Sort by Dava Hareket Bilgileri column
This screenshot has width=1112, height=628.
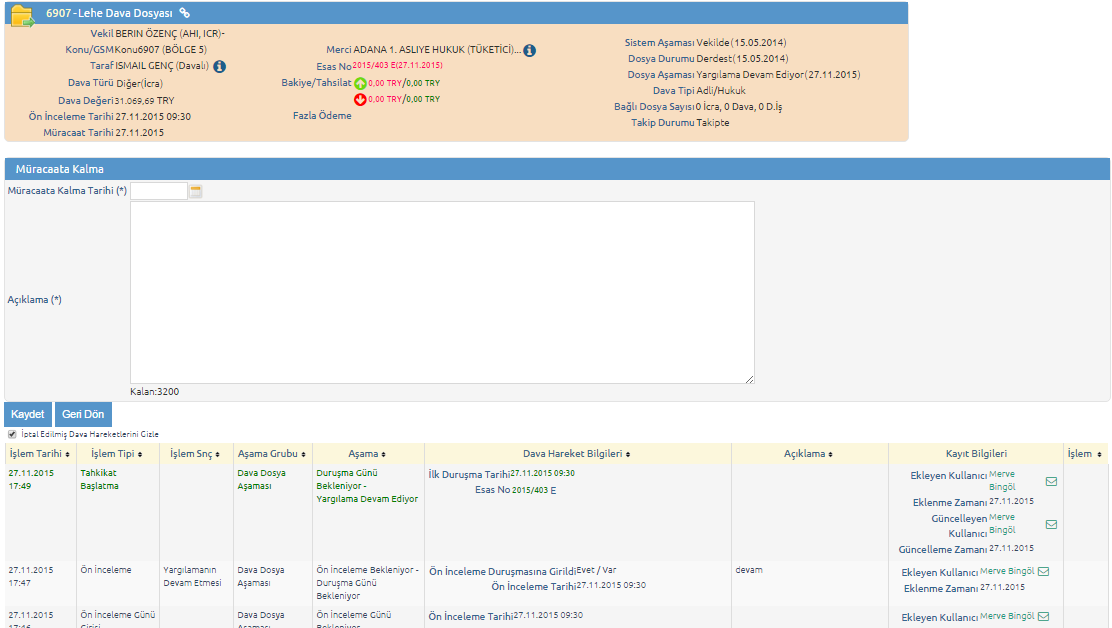click(x=577, y=454)
